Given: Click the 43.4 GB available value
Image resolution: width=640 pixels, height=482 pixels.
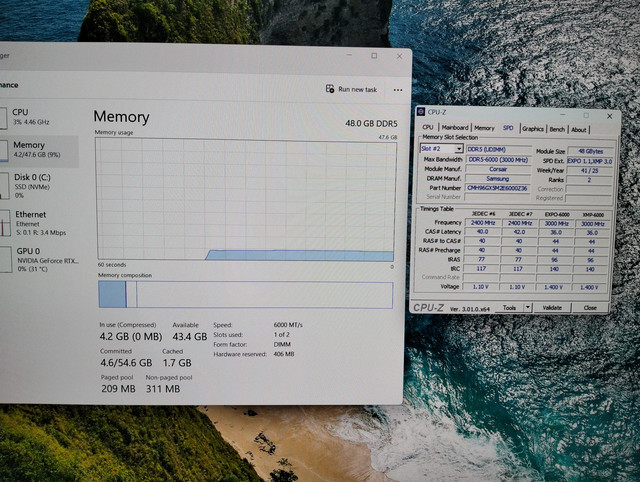Looking at the screenshot, I should (189, 337).
